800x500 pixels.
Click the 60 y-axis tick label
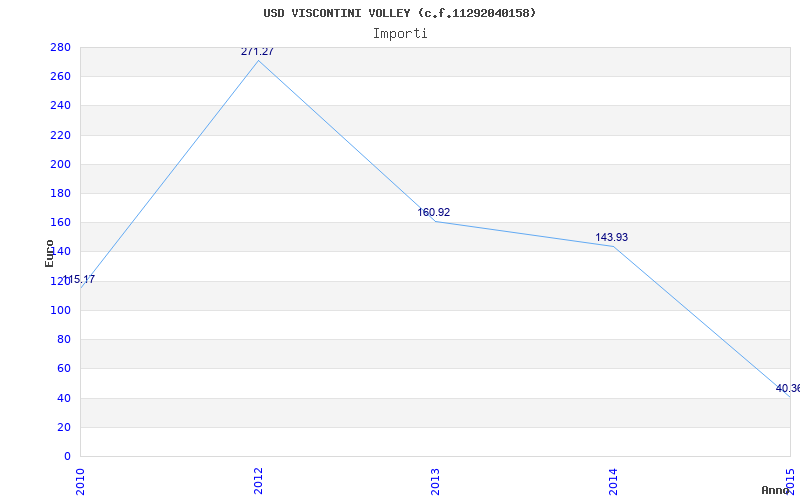pos(64,368)
